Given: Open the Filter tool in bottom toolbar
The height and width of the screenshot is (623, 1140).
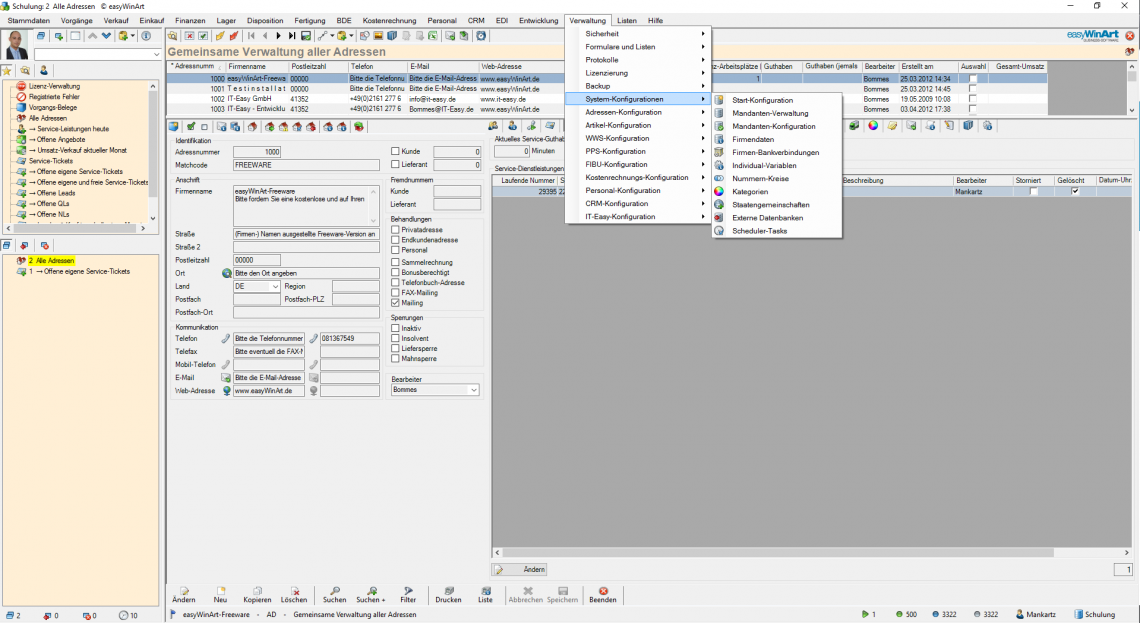Looking at the screenshot, I should (x=408, y=591).
